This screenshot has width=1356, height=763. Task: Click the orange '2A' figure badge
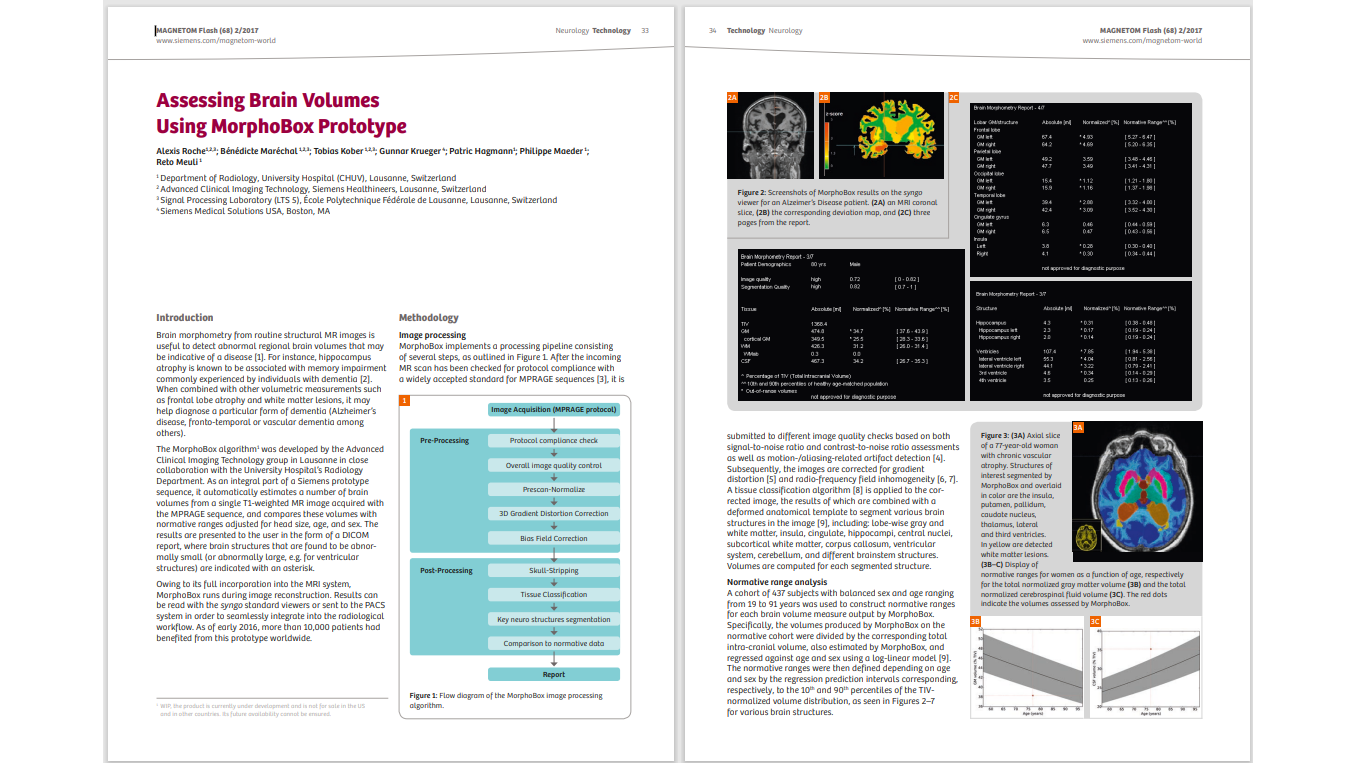click(x=732, y=97)
